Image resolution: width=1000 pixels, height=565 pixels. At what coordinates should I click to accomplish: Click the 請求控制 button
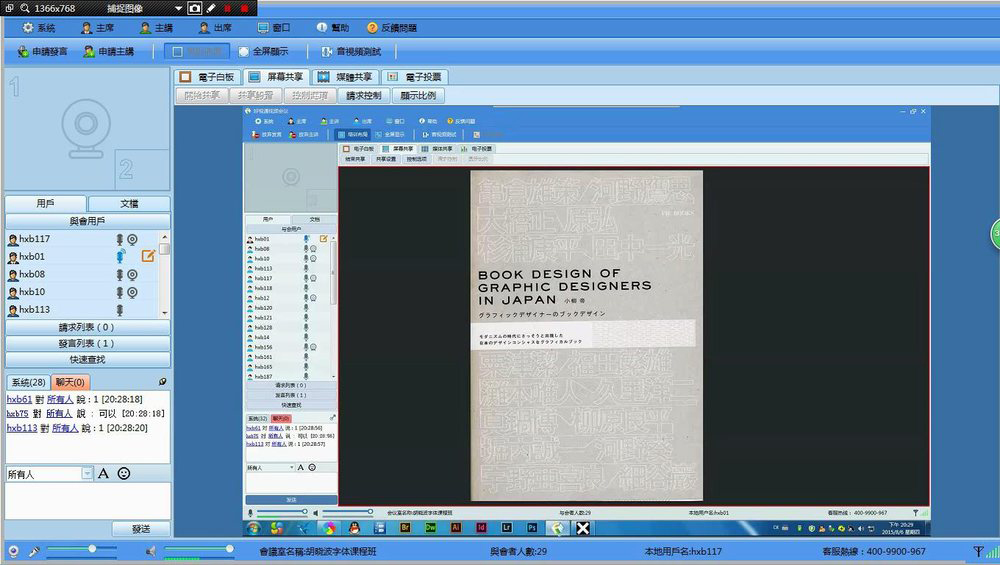[364, 96]
